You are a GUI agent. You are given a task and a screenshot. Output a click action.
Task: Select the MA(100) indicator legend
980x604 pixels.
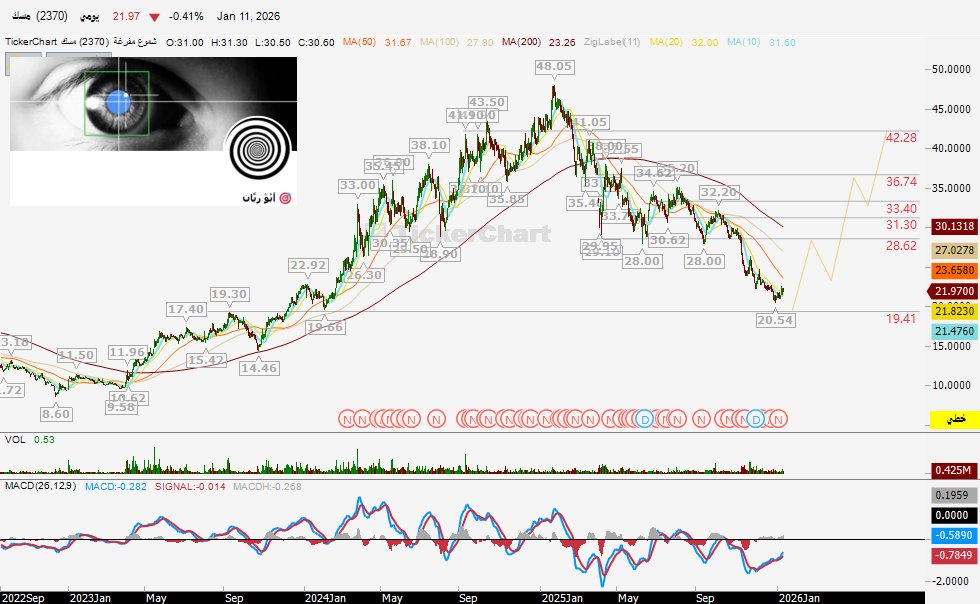(x=439, y=42)
